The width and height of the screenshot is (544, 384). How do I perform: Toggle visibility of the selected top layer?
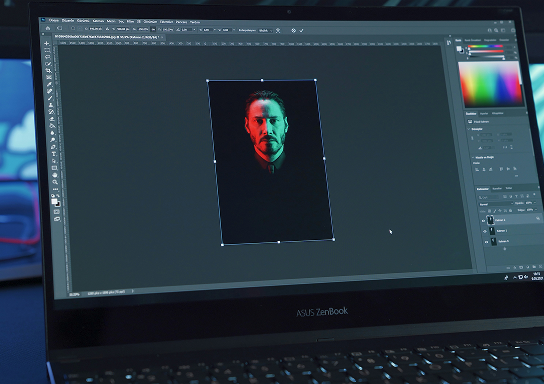pos(483,221)
